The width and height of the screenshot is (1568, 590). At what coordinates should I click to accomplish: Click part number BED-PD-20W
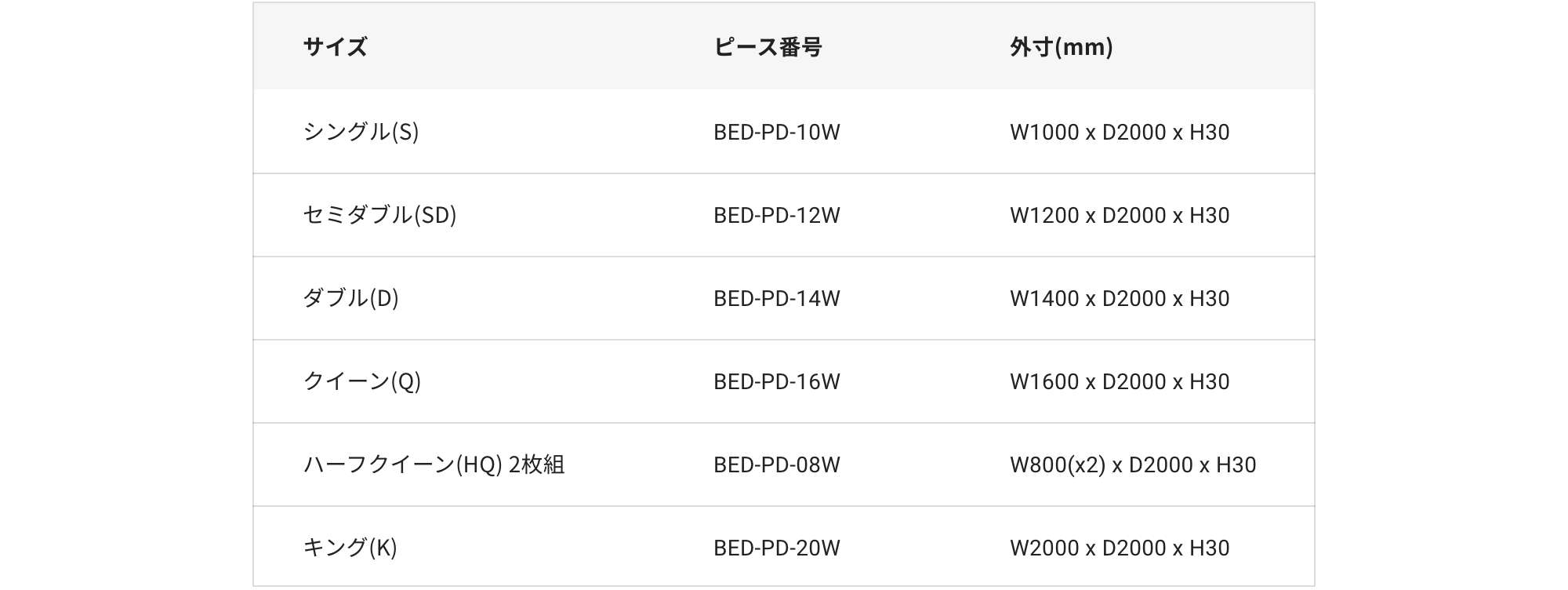(x=776, y=548)
